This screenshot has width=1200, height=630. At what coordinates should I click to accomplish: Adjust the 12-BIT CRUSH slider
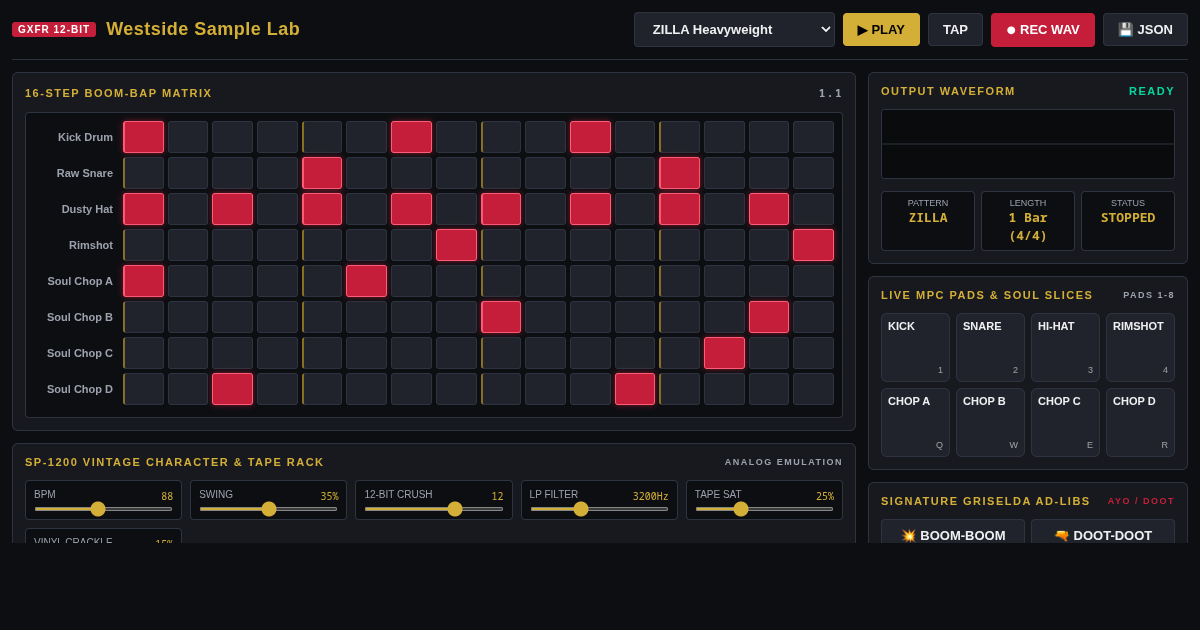click(x=434, y=509)
